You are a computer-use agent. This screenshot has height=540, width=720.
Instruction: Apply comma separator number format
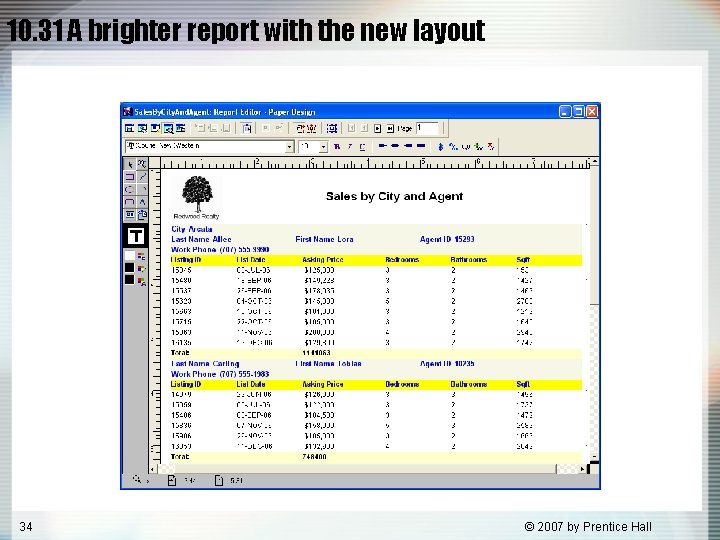466,146
